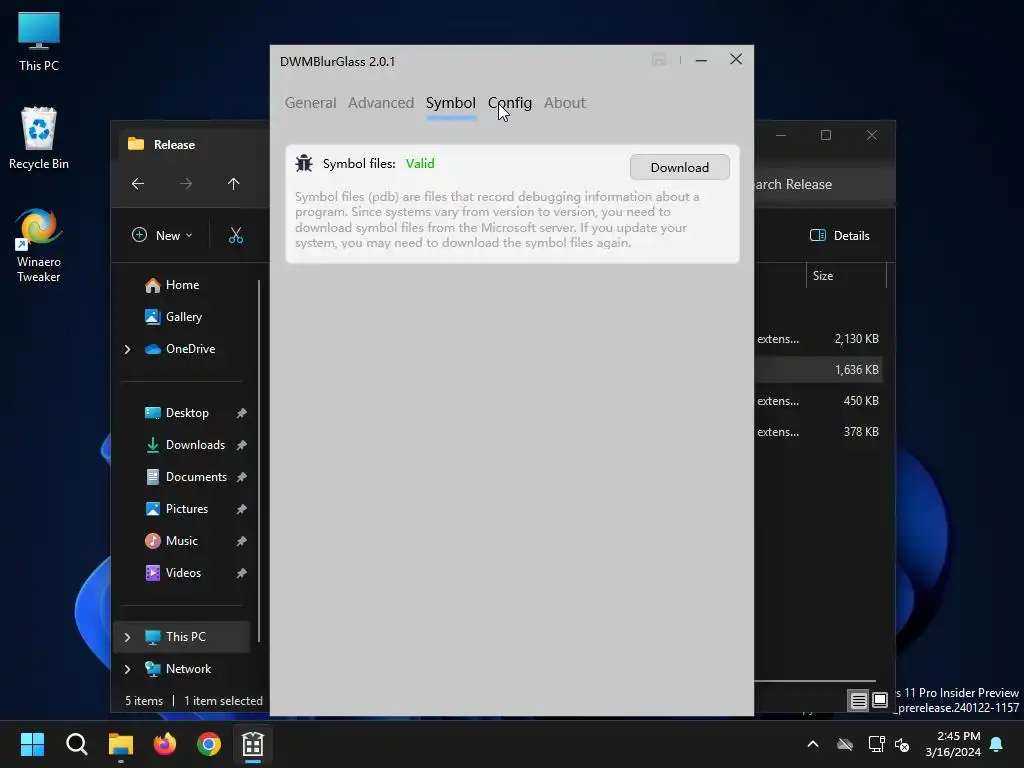The width and height of the screenshot is (1024, 768).
Task: Click the Explorer sidebar vertical scrollbar
Action: 259,461
